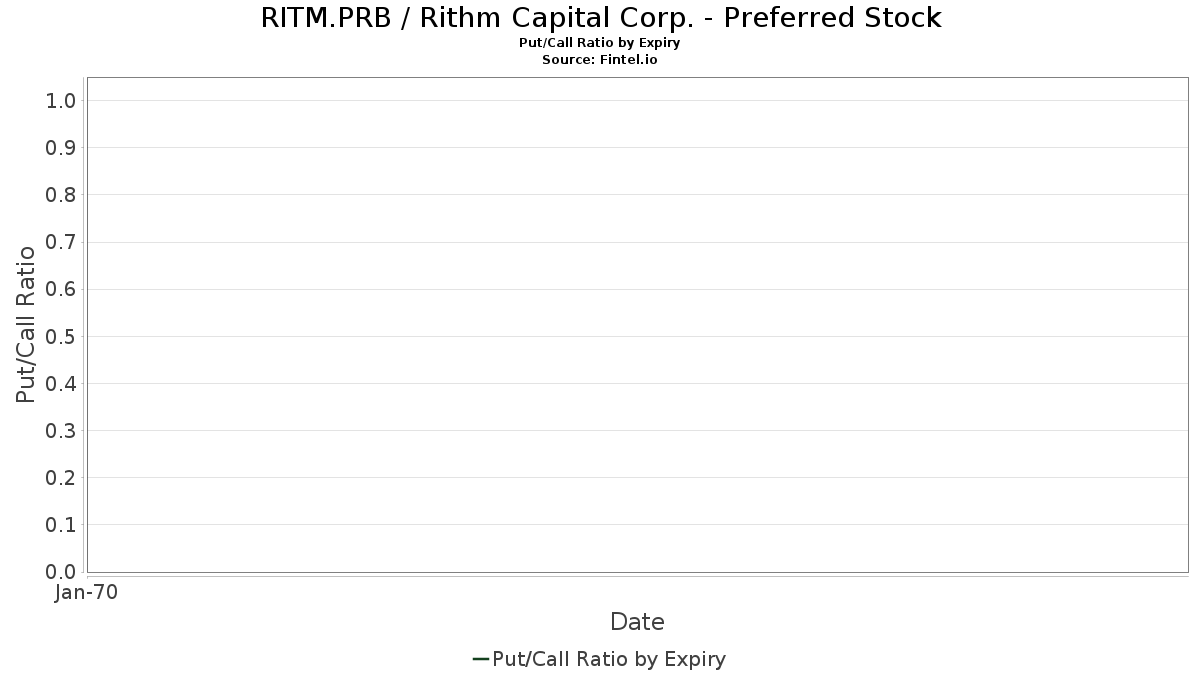1200x675 pixels.
Task: Select the 0.6 y-axis tick label
Action: 61,289
